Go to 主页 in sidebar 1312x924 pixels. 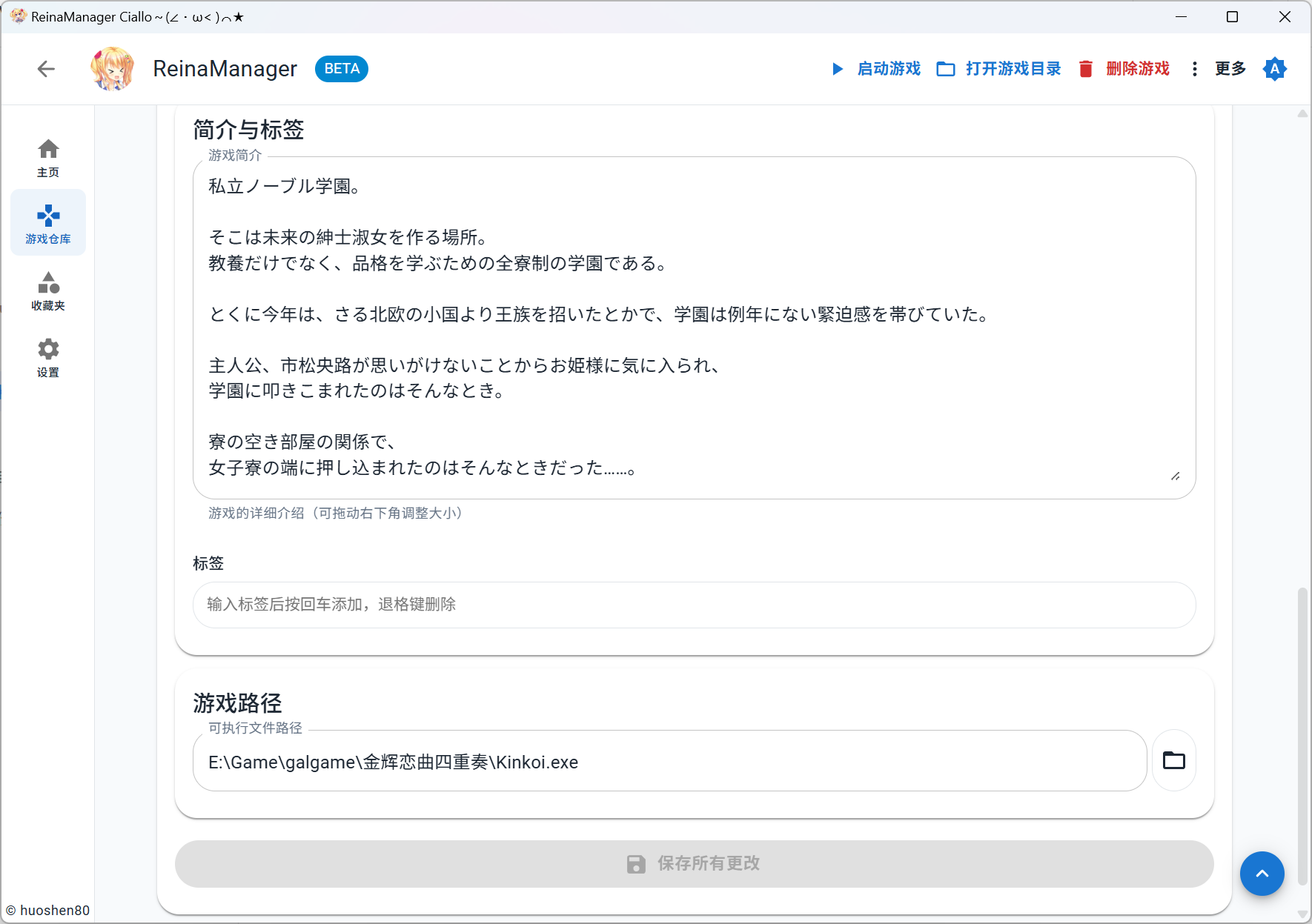[x=48, y=157]
